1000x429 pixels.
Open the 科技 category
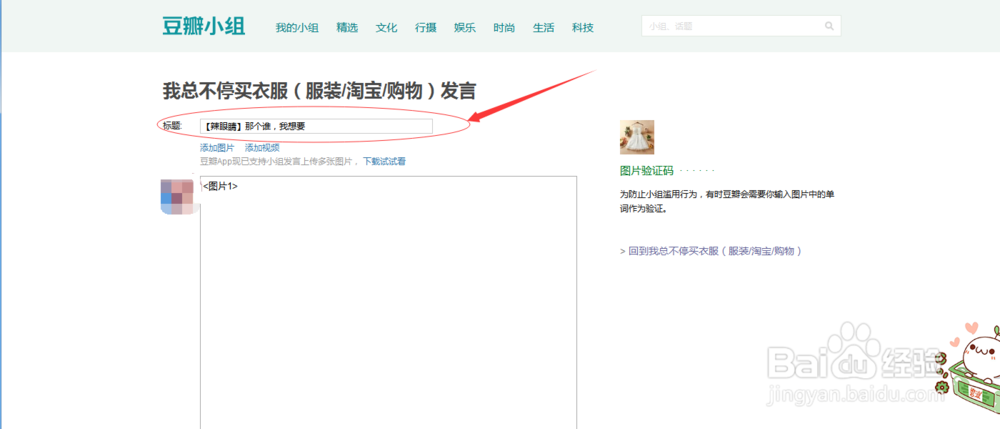pos(583,28)
